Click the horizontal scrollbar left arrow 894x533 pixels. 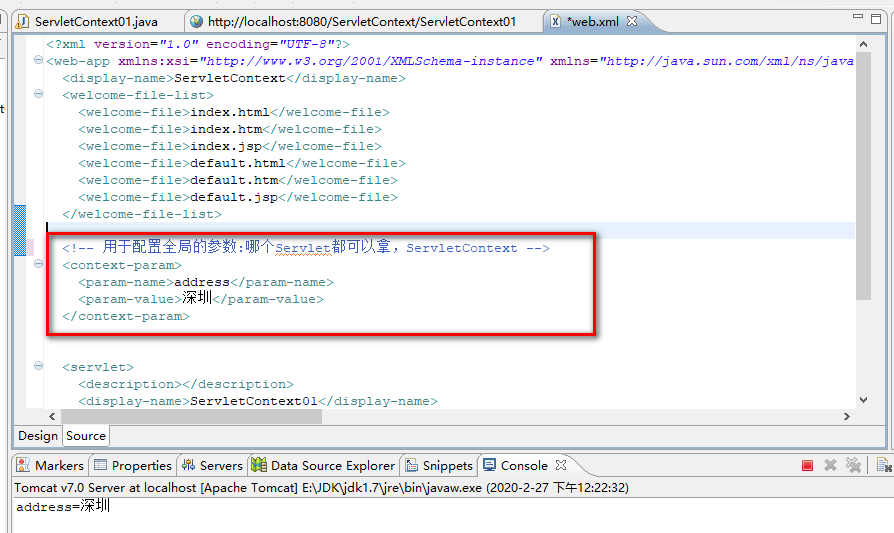pyautogui.click(x=52, y=417)
